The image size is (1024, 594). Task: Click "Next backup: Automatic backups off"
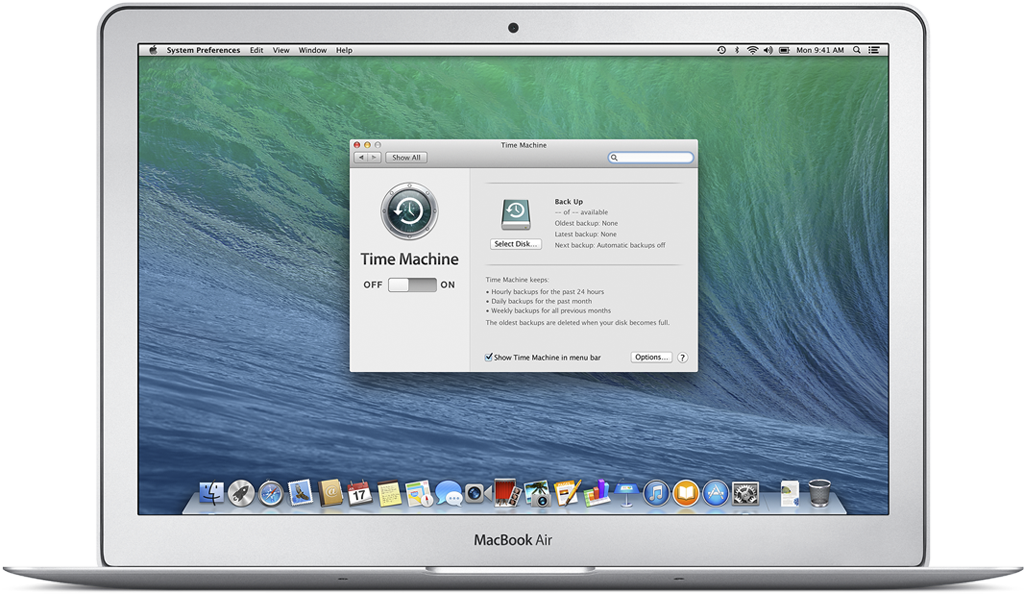(x=610, y=245)
